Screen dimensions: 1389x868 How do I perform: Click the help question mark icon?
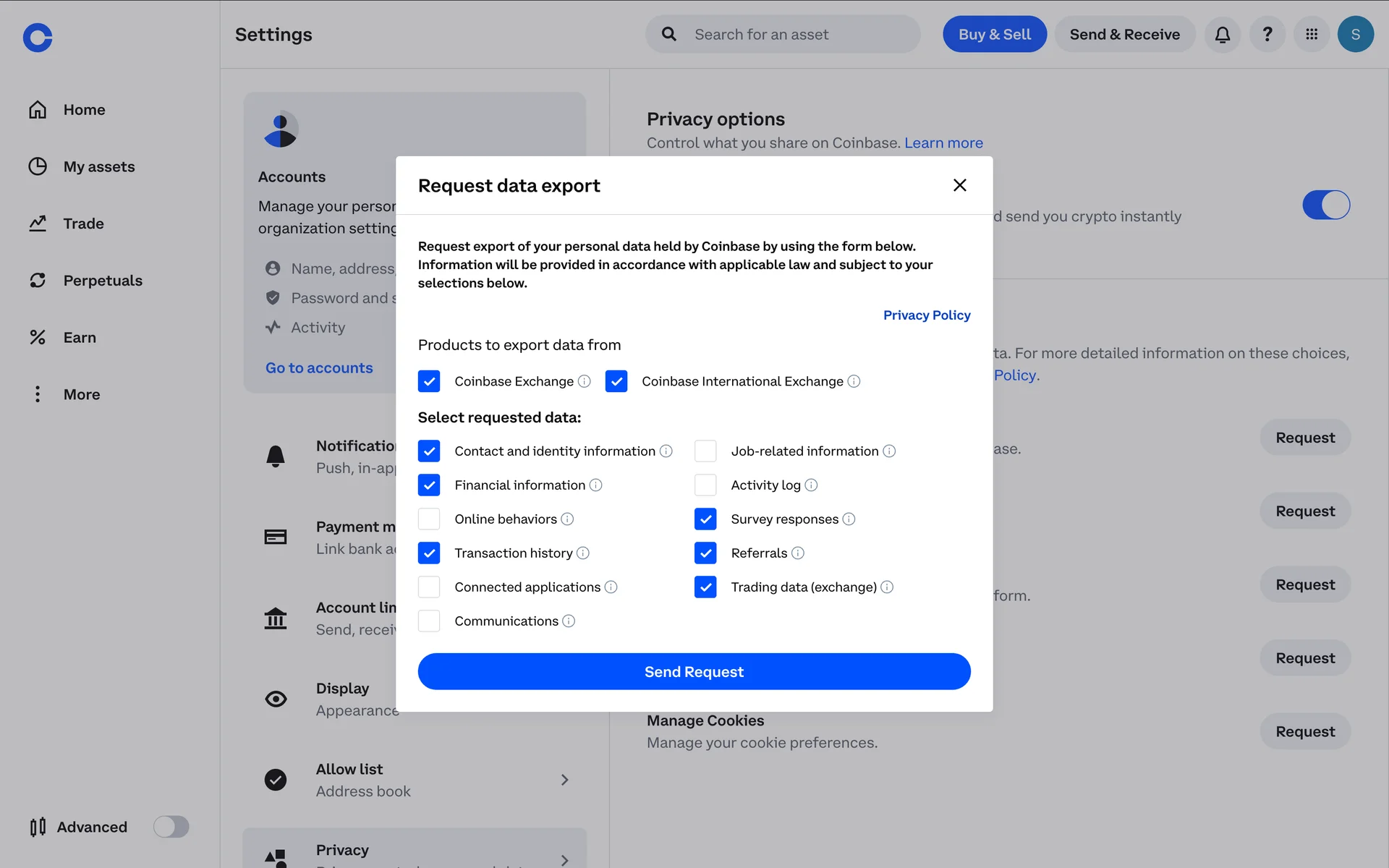pos(1267,35)
